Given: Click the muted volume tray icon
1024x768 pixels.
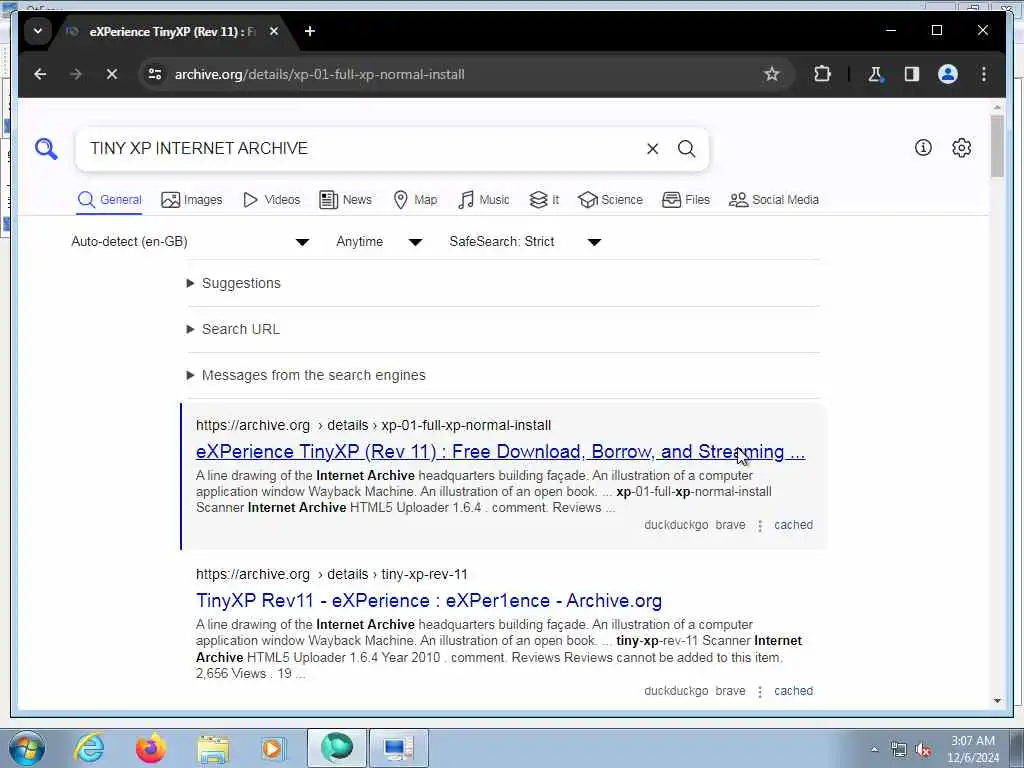Looking at the screenshot, I should pos(923,750).
